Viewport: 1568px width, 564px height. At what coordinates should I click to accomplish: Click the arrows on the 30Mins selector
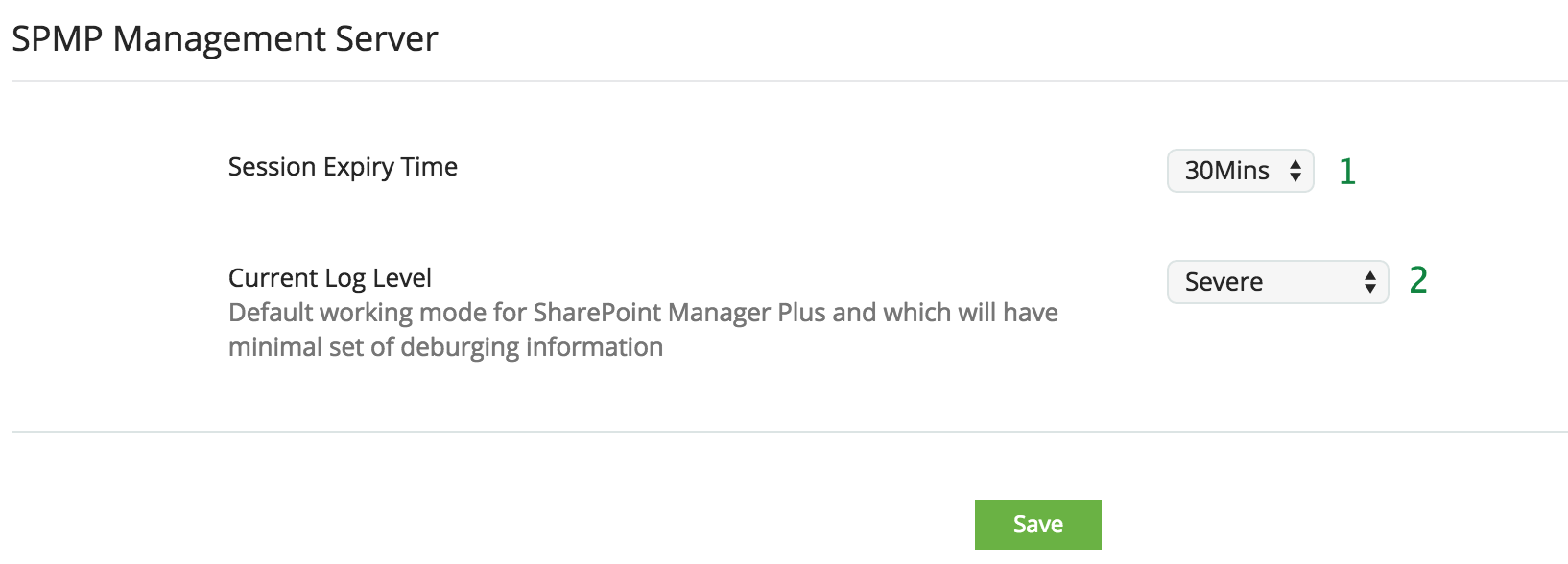(1295, 171)
